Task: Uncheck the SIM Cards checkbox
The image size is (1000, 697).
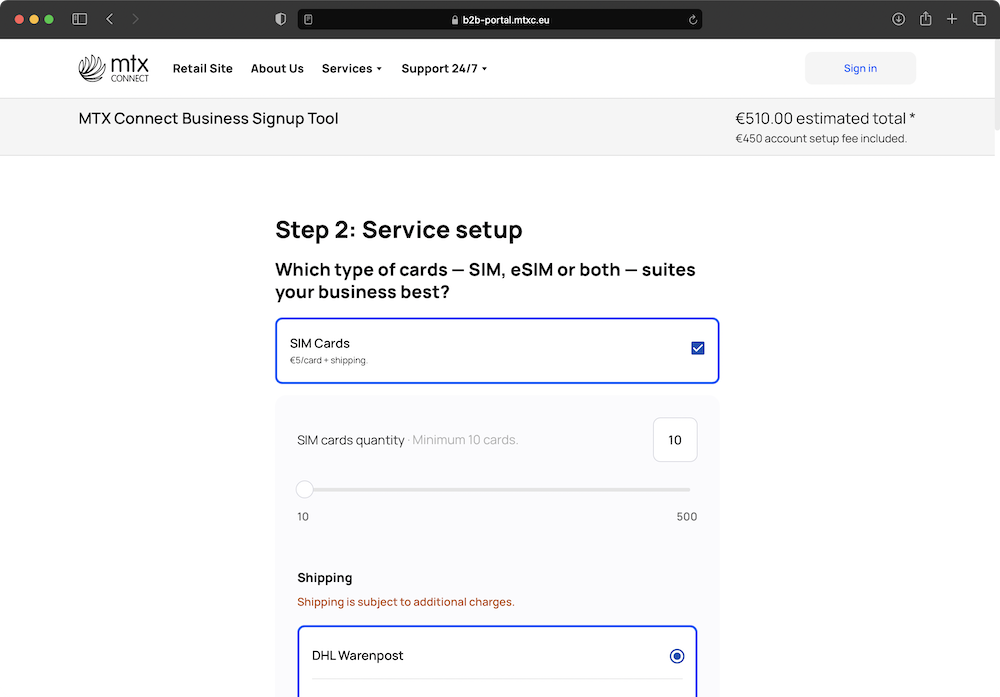Action: 698,348
